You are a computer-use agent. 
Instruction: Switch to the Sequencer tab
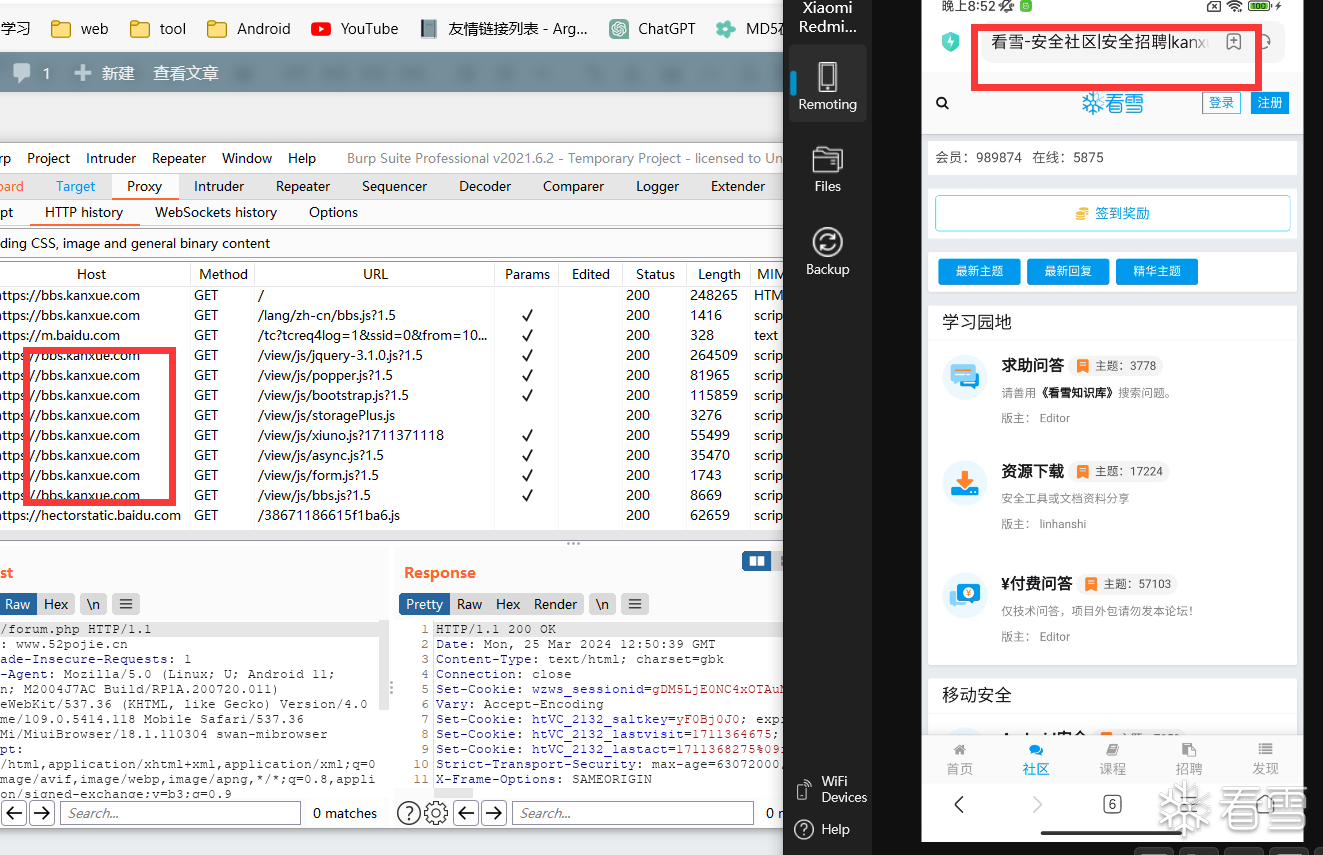click(x=394, y=186)
